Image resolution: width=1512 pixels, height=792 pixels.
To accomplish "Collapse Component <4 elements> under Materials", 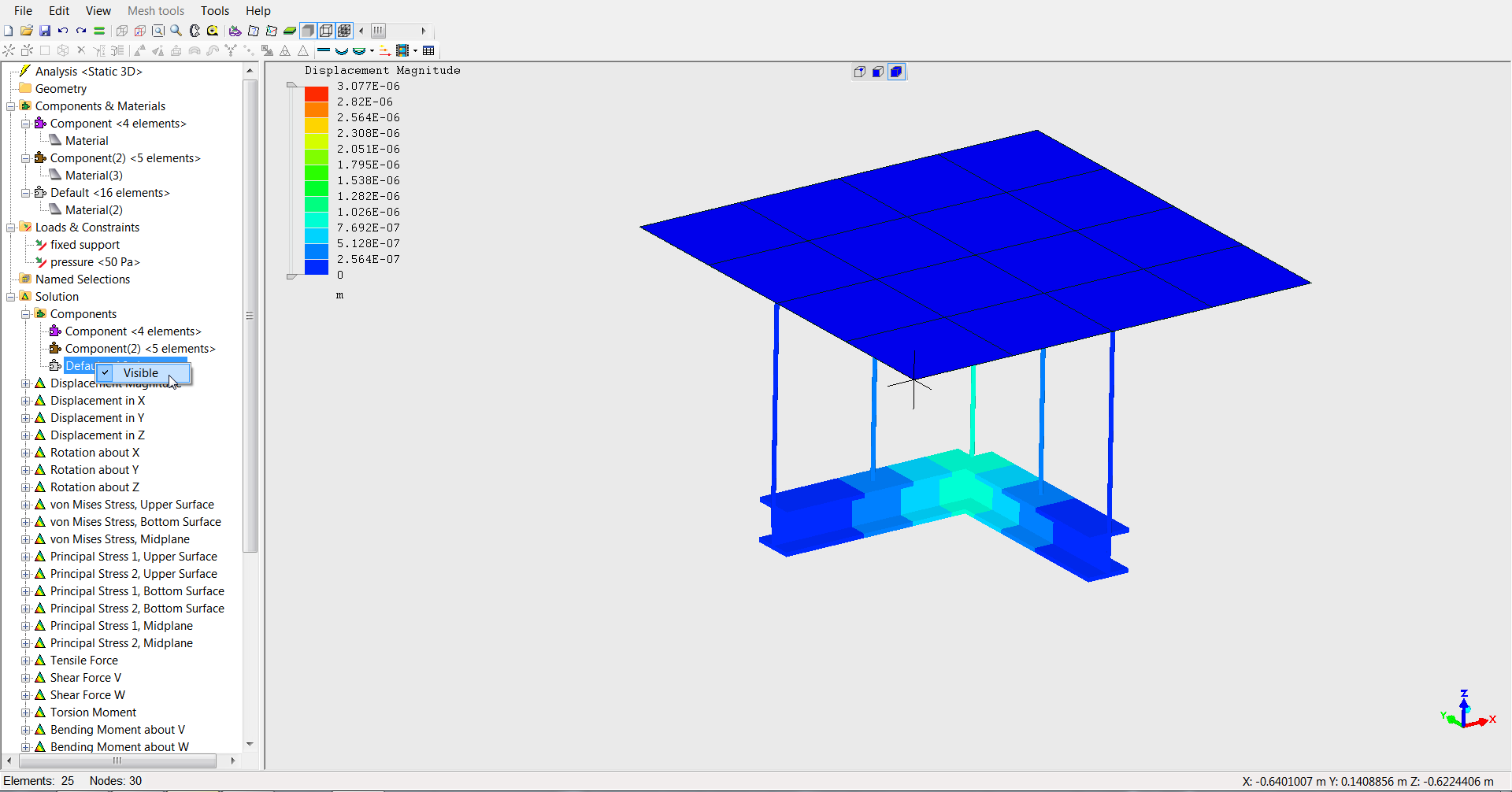I will point(26,124).
